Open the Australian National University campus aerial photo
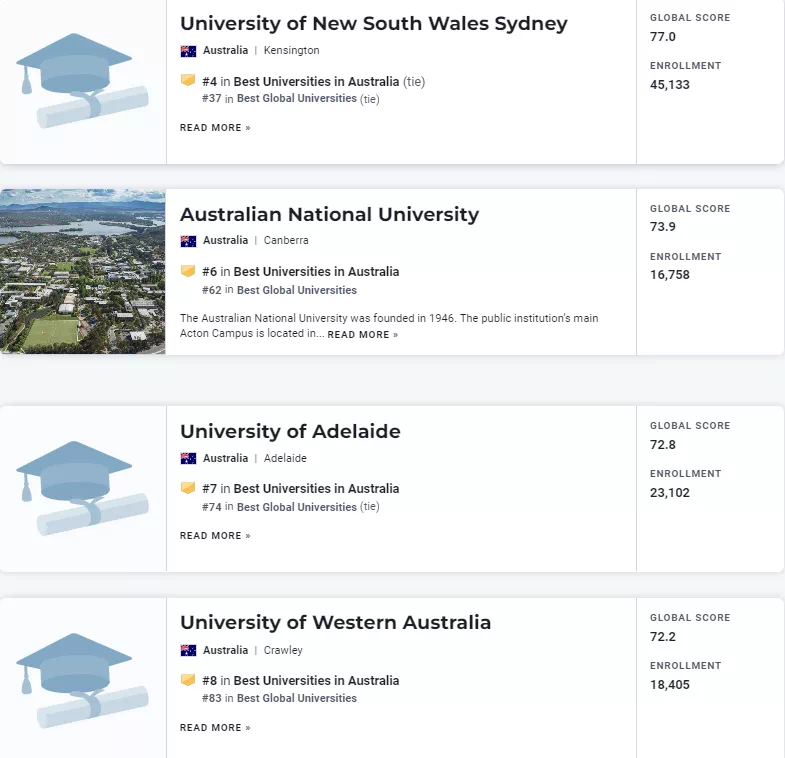 (83, 271)
